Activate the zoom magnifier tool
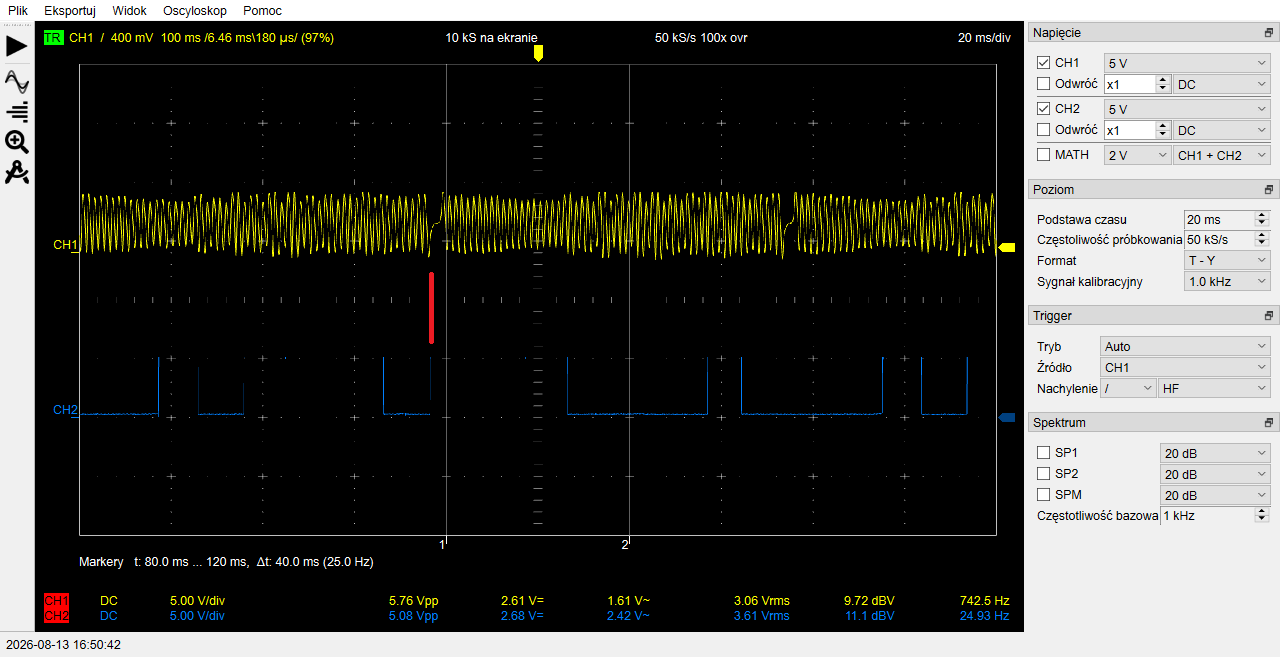Viewport: 1280px width, 657px height. coord(17,142)
